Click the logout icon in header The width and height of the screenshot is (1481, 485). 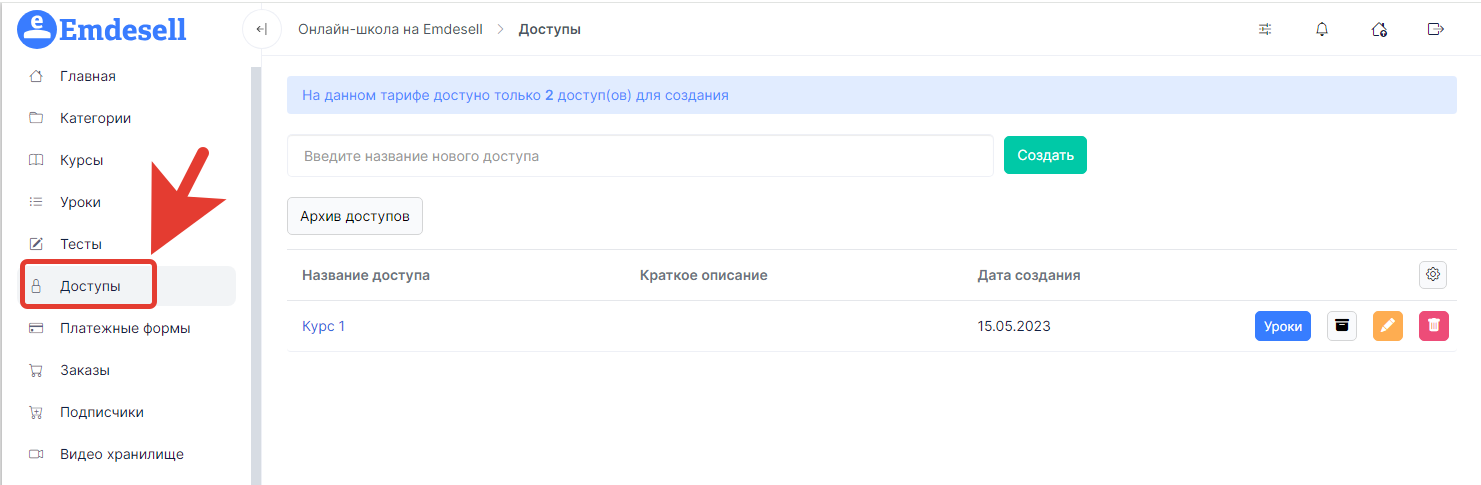1436,29
